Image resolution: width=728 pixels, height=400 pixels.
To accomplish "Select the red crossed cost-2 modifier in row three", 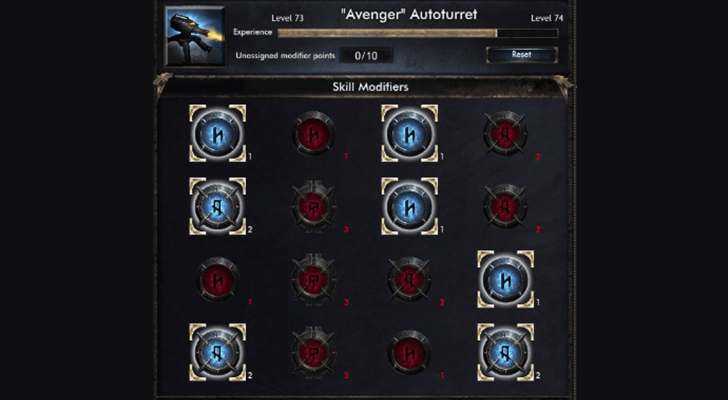I will 410,279.
